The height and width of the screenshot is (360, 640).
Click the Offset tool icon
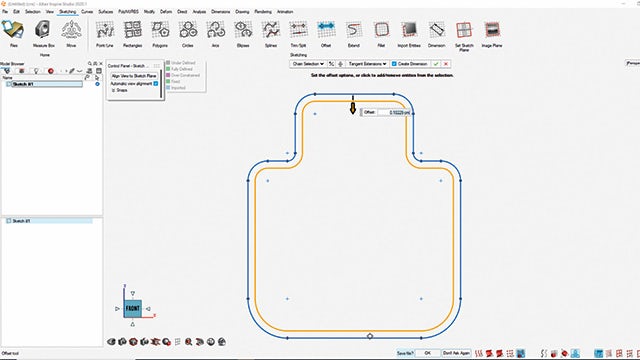pyautogui.click(x=326, y=30)
